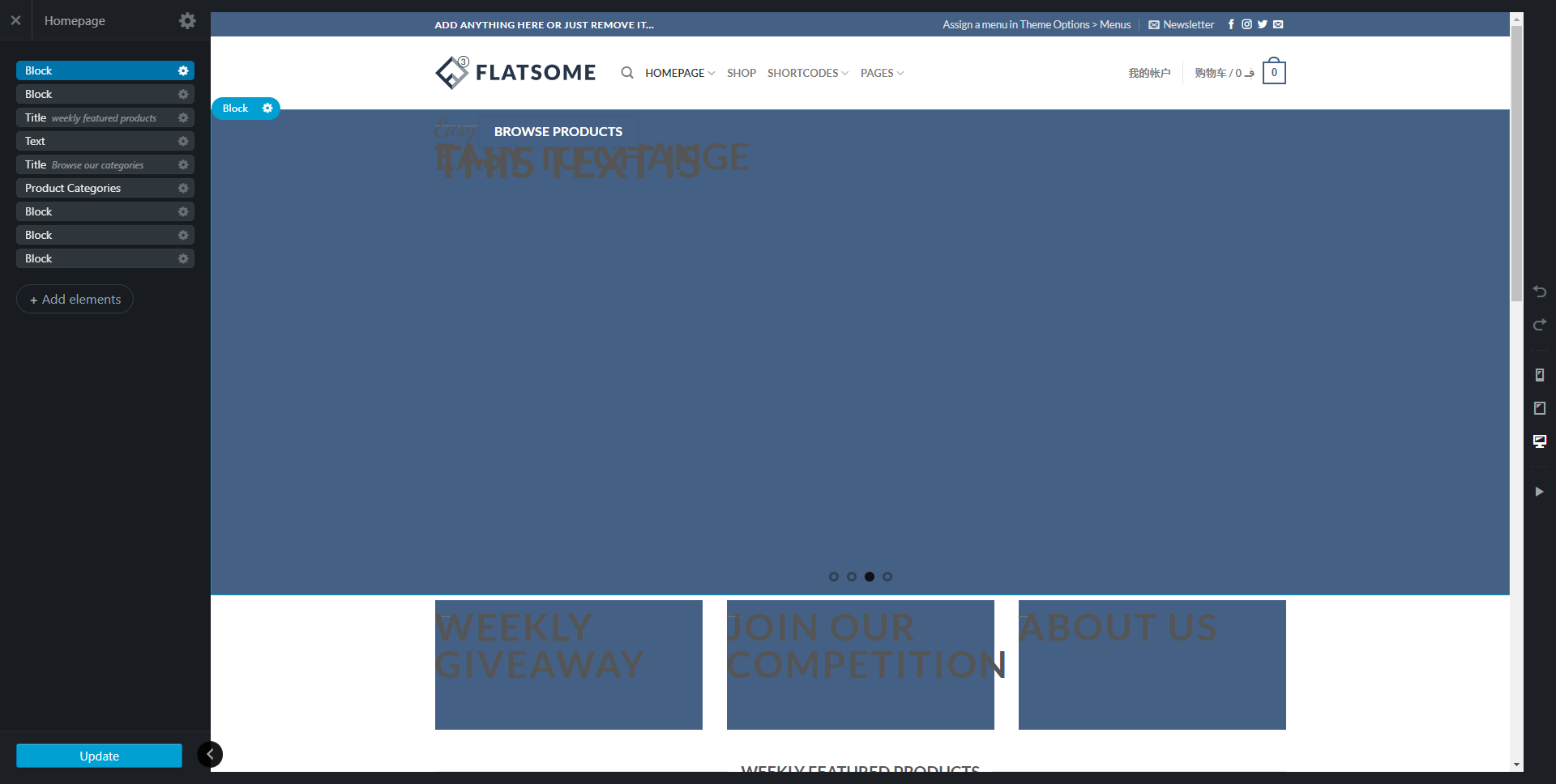This screenshot has width=1556, height=784.
Task: Click the Flatsome logo
Action: point(515,73)
